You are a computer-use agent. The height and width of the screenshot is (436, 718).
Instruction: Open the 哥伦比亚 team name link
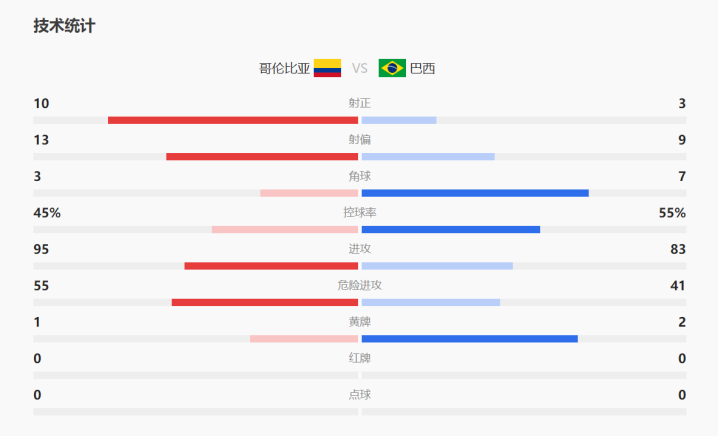click(x=284, y=68)
